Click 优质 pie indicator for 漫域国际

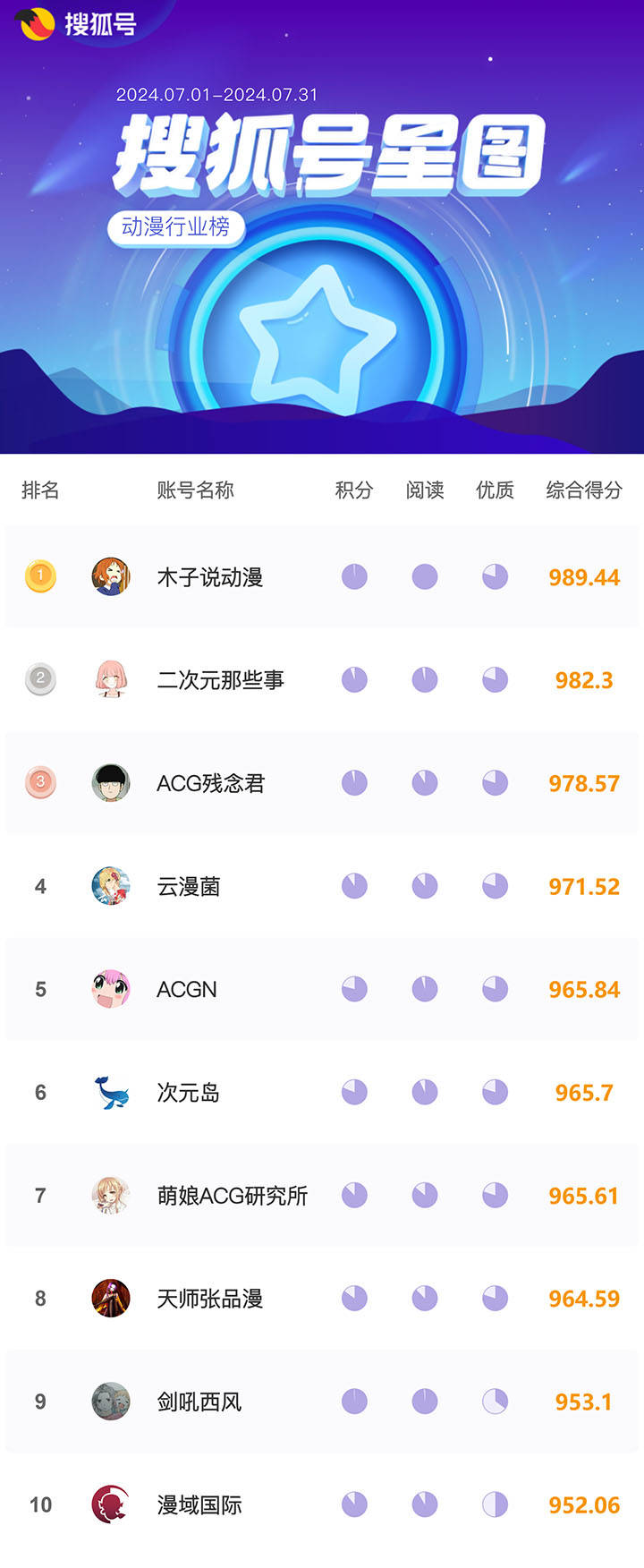point(495,1504)
